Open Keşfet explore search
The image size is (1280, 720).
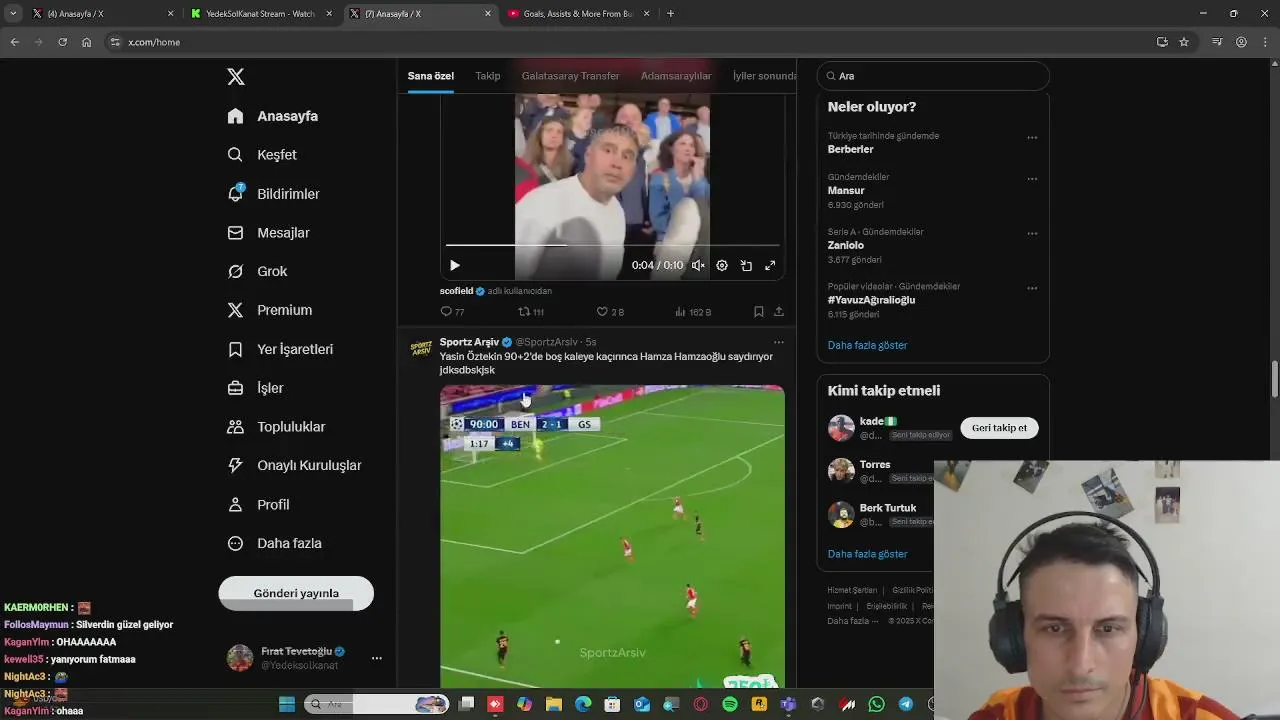click(262, 155)
